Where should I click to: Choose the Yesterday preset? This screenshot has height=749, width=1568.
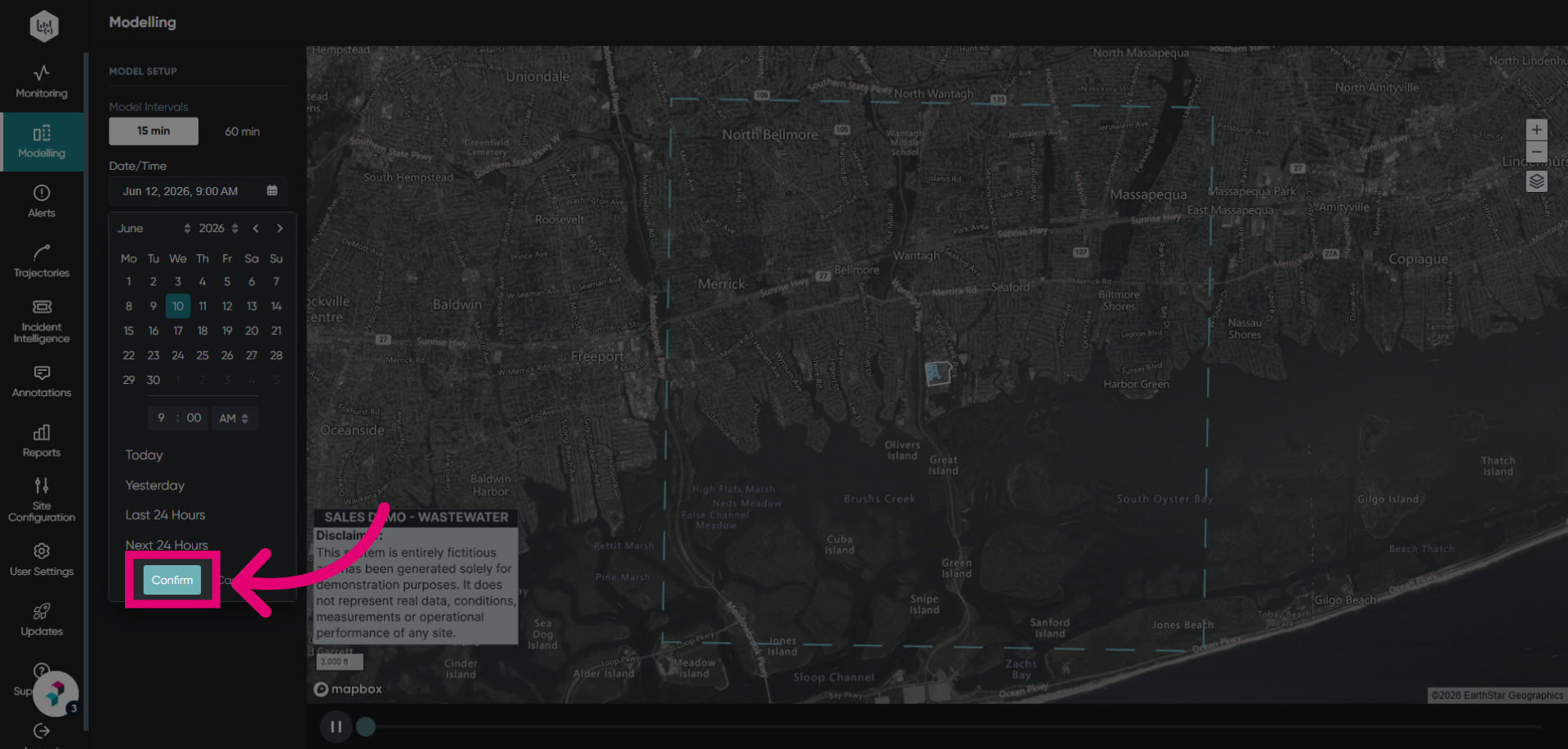(154, 485)
